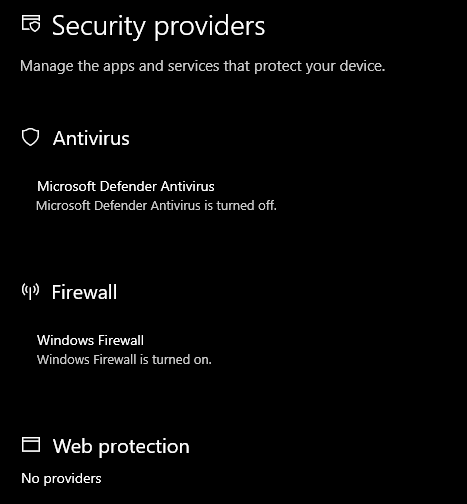Click the words 'turned on' in Firewall status
467x504 pixels.
(x=181, y=360)
